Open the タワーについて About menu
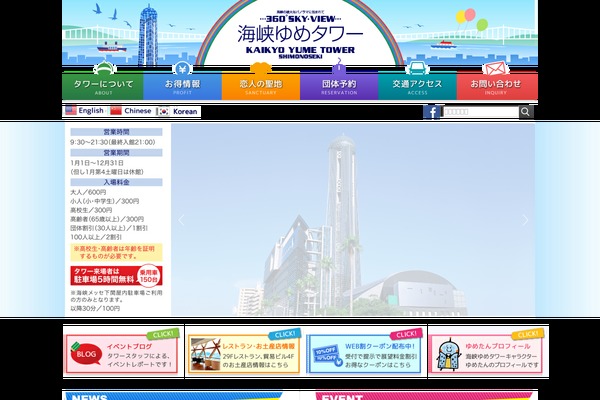The width and height of the screenshot is (600, 400). tap(103, 86)
